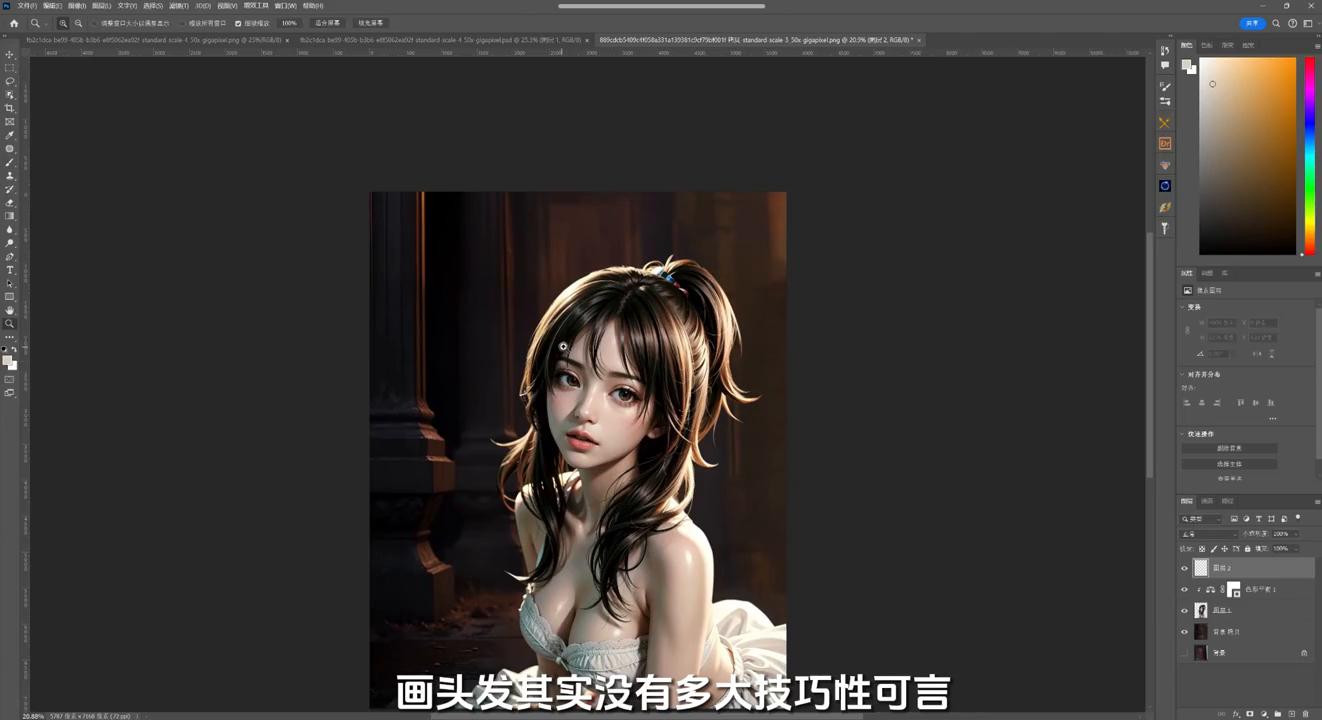Screen dimensions: 1322x720
Task: Switch to the 通道 channels tab
Action: pyautogui.click(x=1210, y=500)
